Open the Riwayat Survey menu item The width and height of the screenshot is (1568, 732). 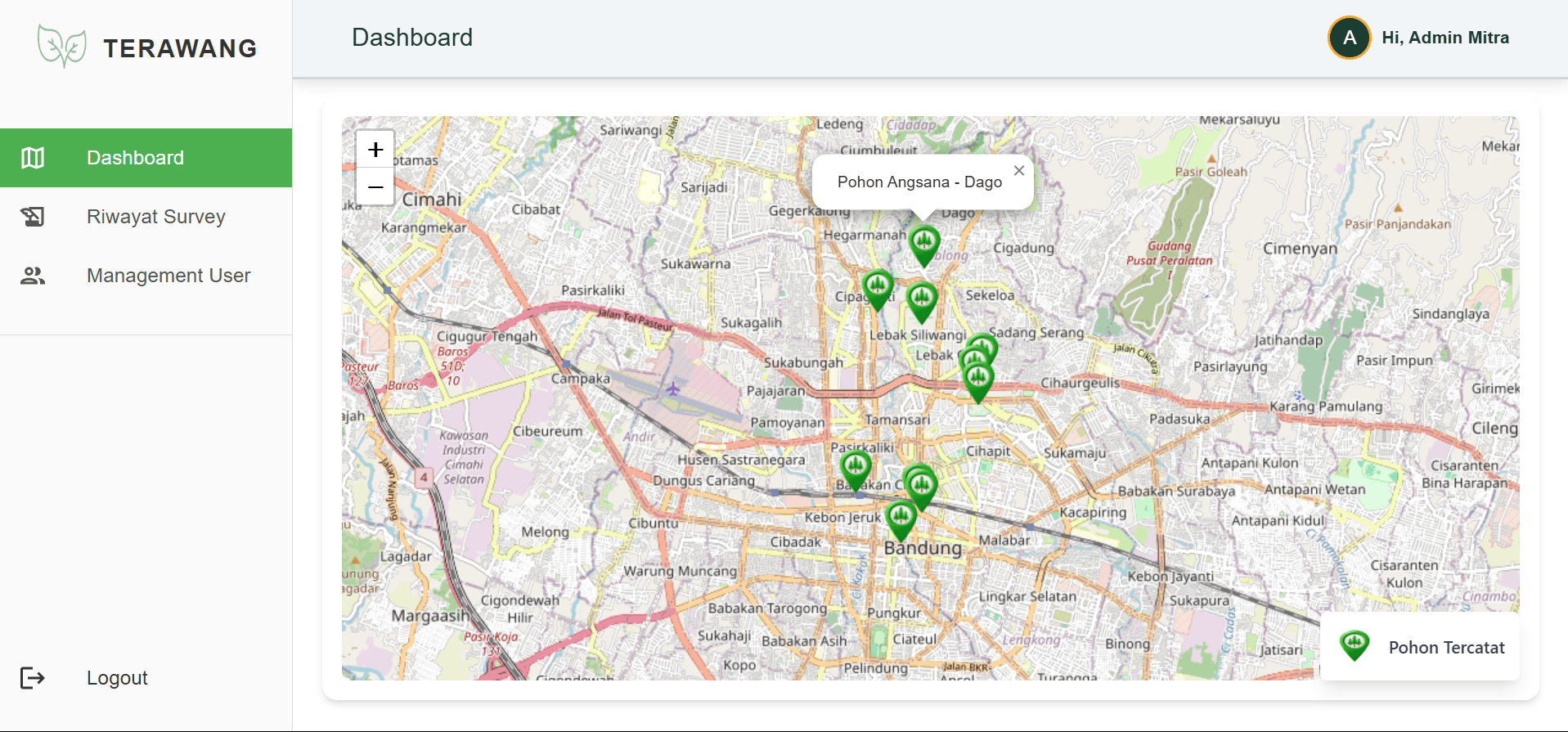(155, 217)
